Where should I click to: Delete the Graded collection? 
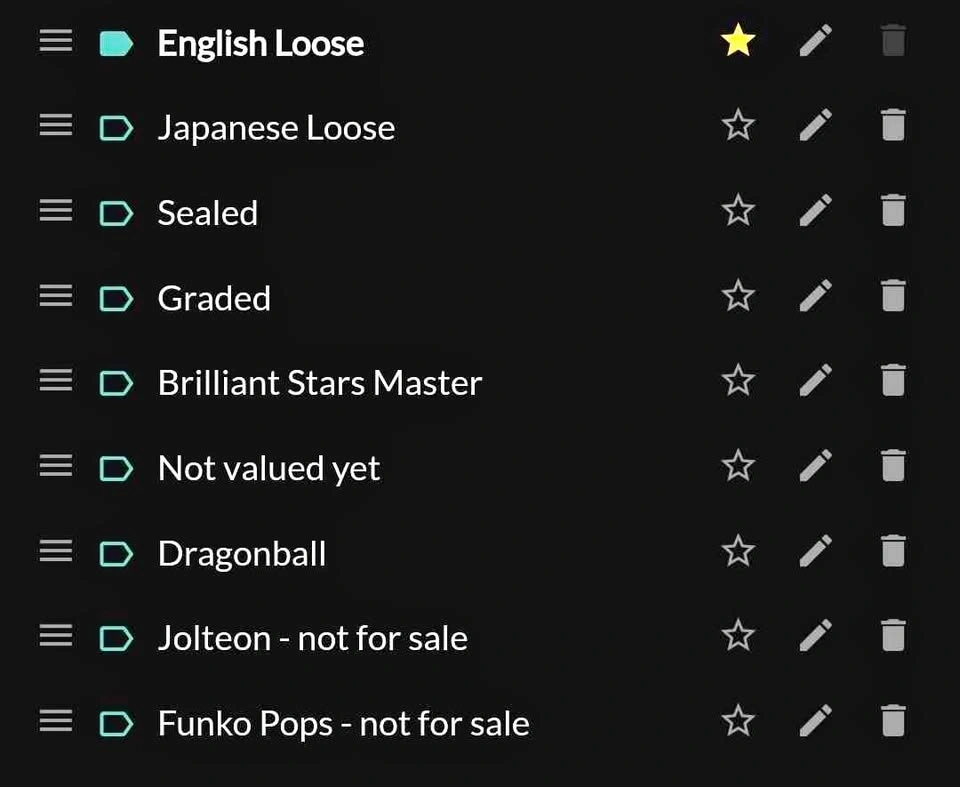893,295
